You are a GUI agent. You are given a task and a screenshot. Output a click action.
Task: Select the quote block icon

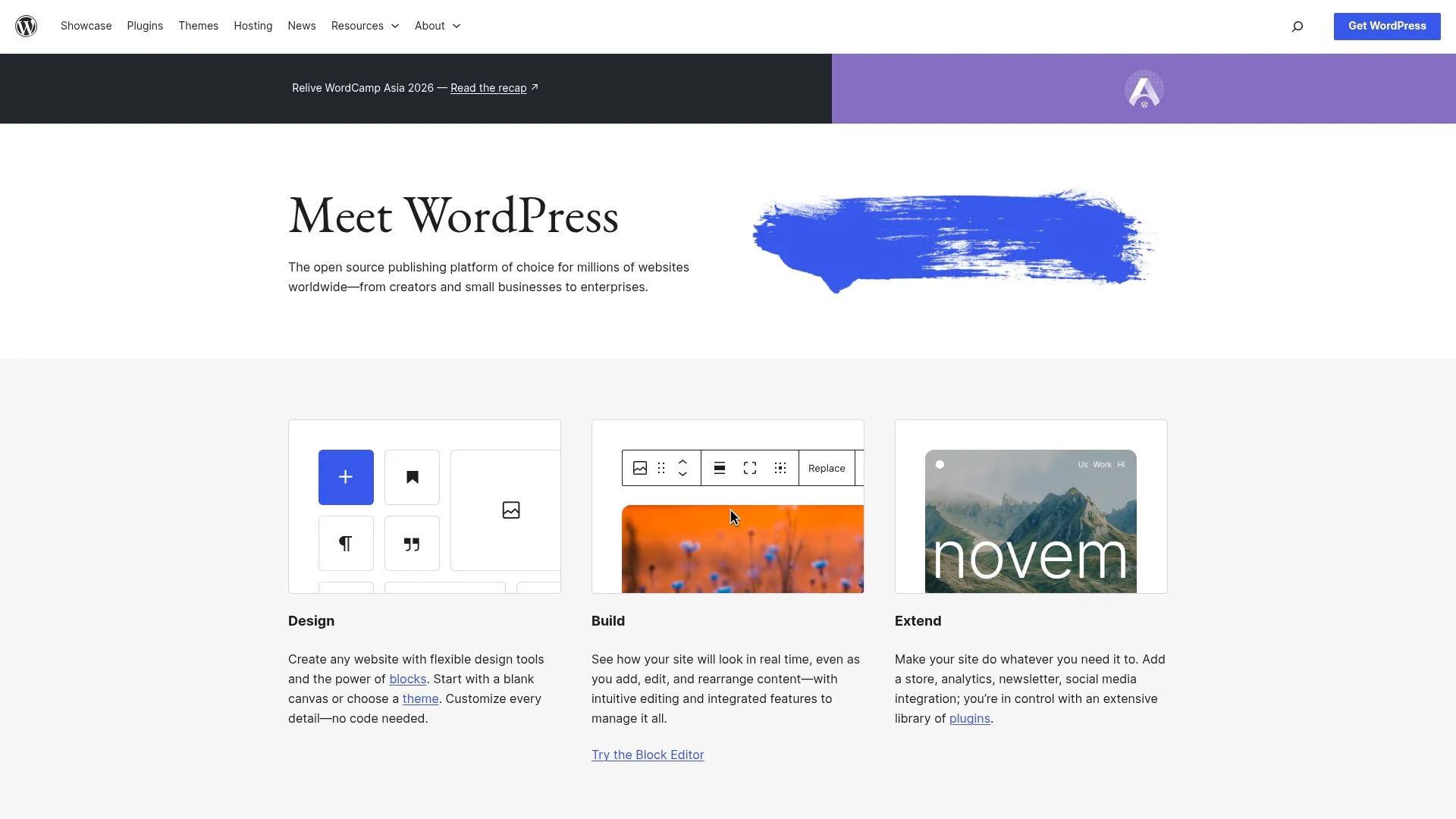[x=411, y=543]
